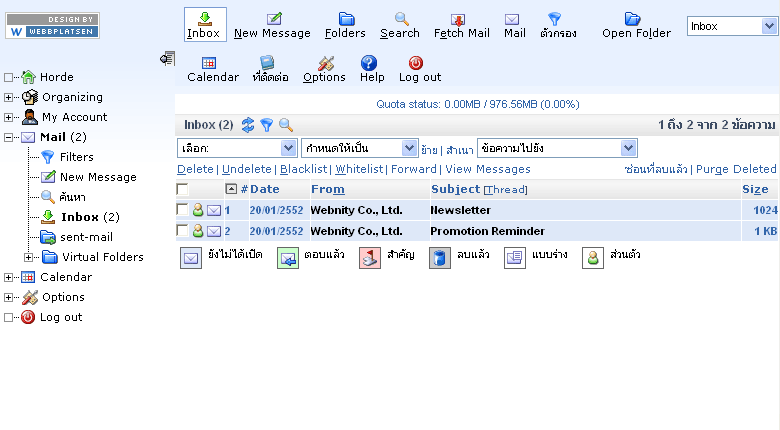Click the ย้าย move link
The width and height of the screenshot is (780, 430).
pos(429,149)
